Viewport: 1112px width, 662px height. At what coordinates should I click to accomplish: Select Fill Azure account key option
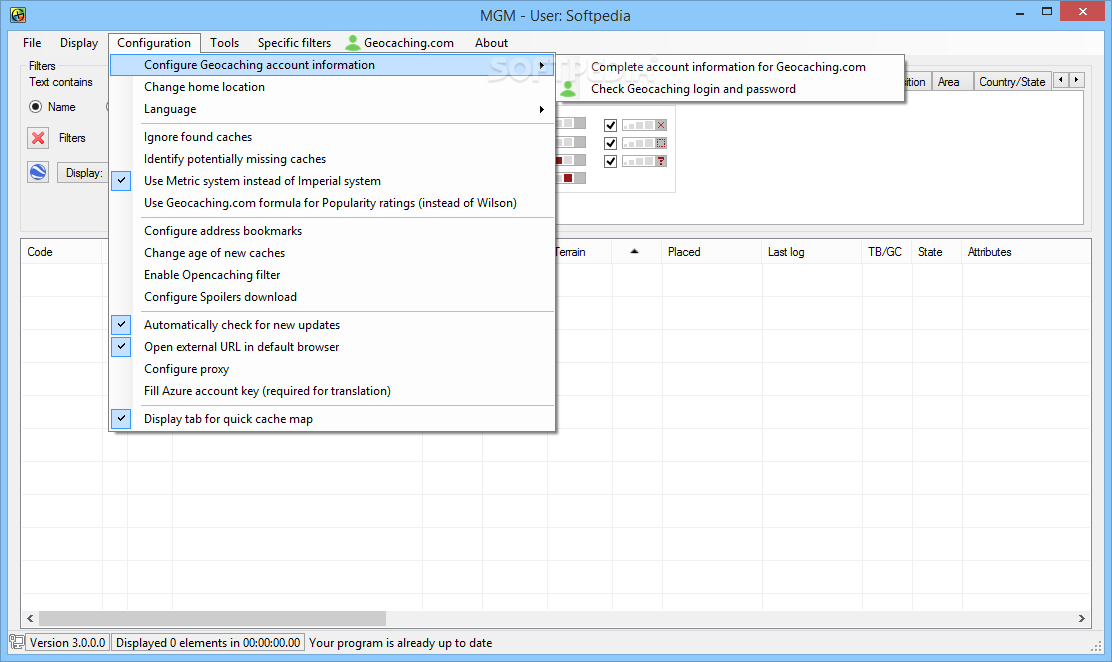(332, 391)
